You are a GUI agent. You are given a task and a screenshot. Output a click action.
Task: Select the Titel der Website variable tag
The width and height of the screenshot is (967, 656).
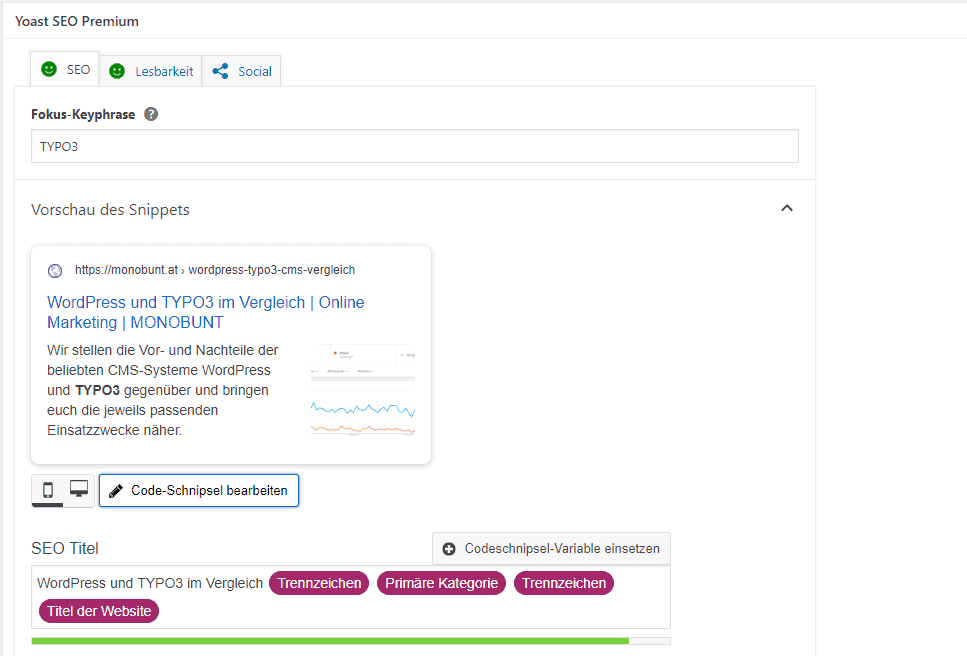tap(99, 611)
